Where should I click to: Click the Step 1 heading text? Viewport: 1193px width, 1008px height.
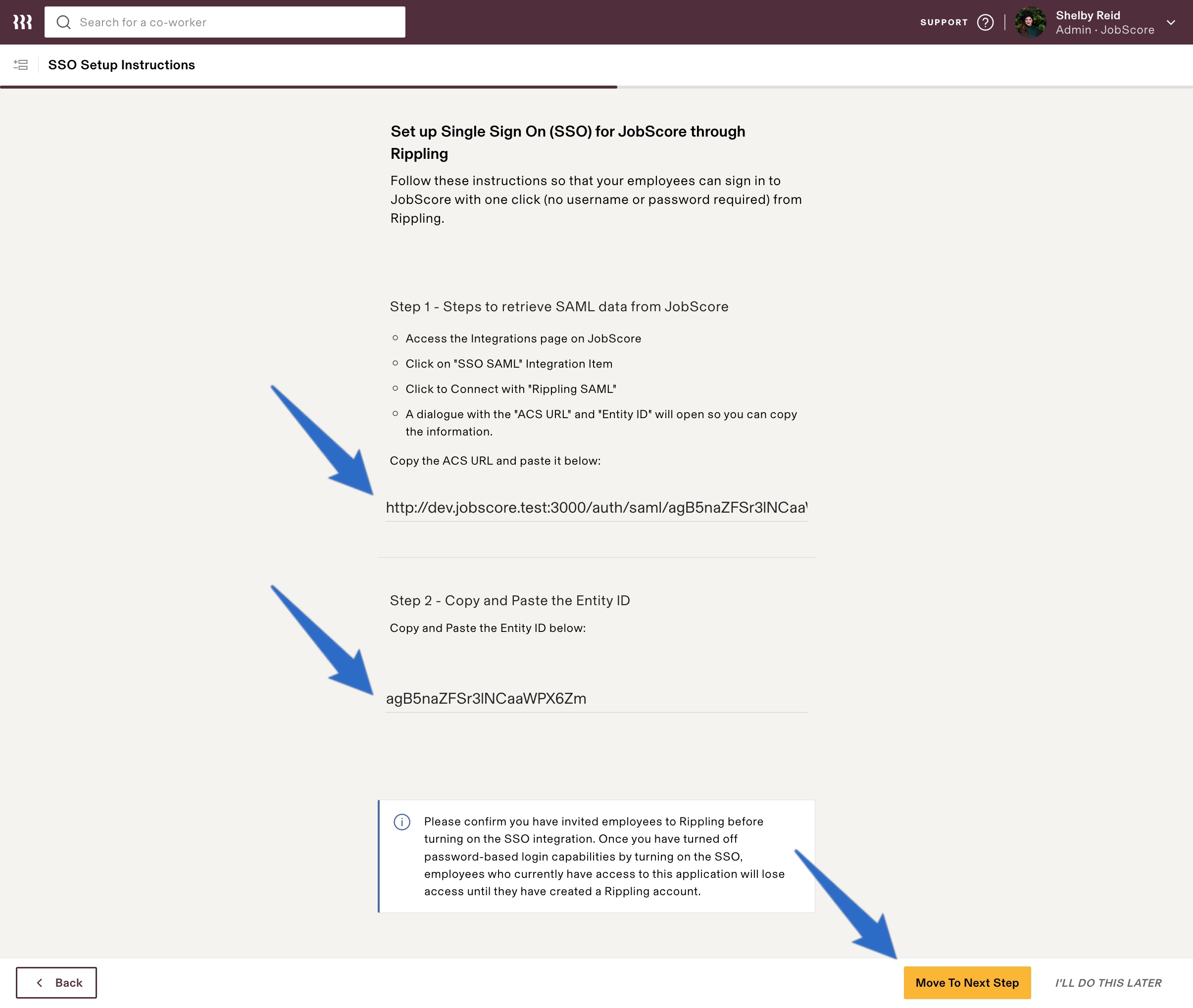point(558,306)
